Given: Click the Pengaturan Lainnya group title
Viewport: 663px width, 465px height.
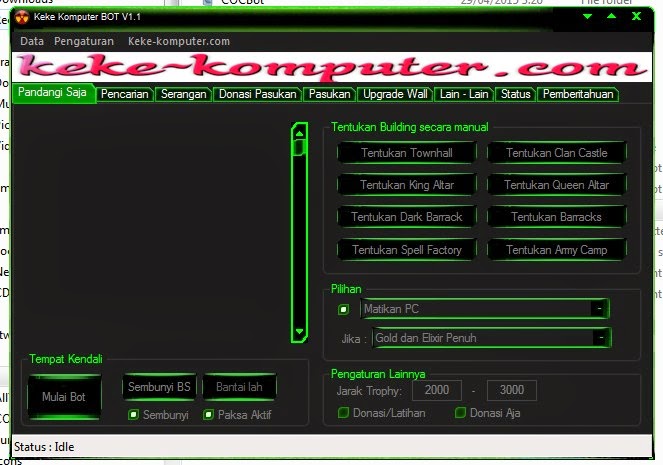Looking at the screenshot, I should coord(378,374).
